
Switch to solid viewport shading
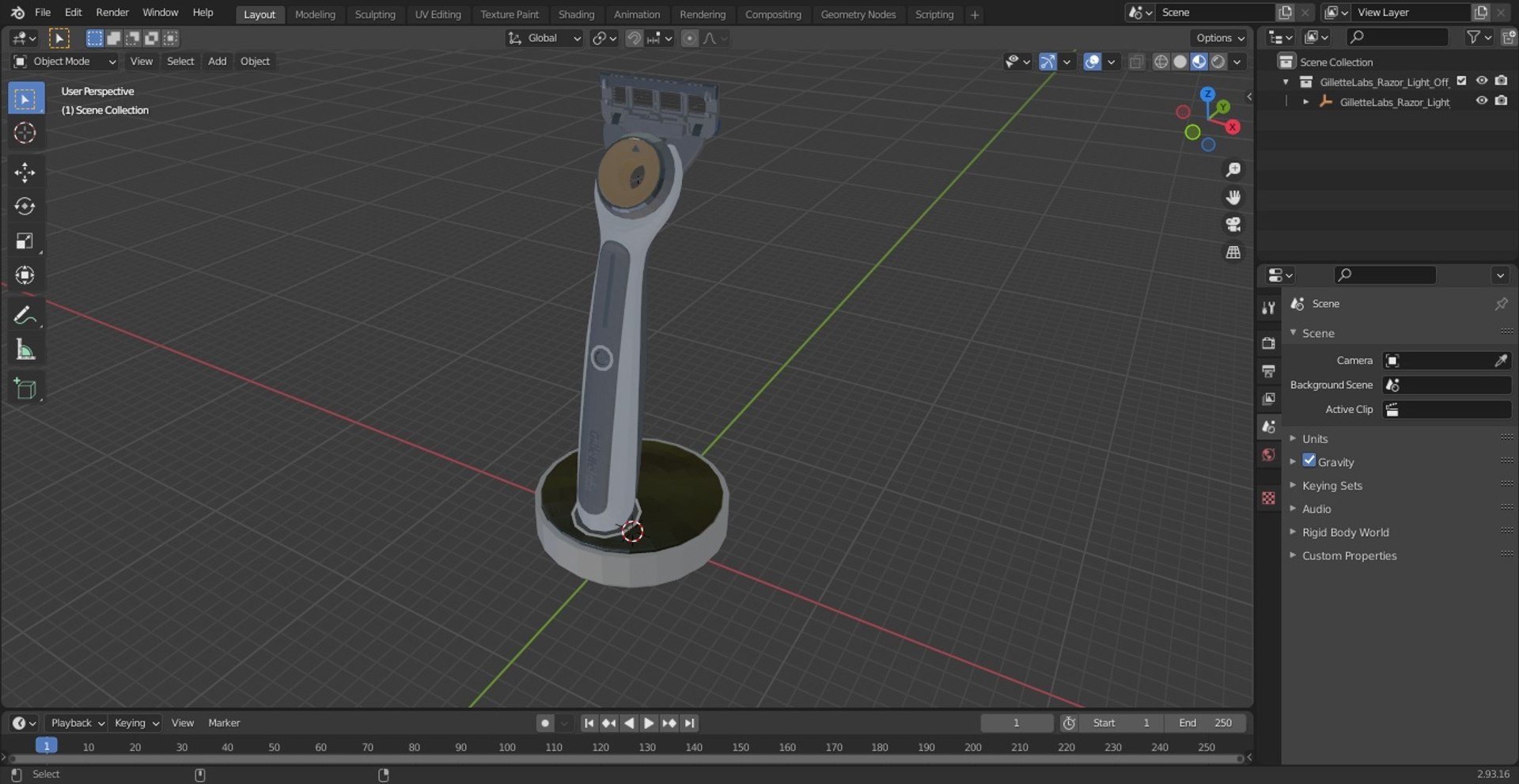pos(1180,62)
